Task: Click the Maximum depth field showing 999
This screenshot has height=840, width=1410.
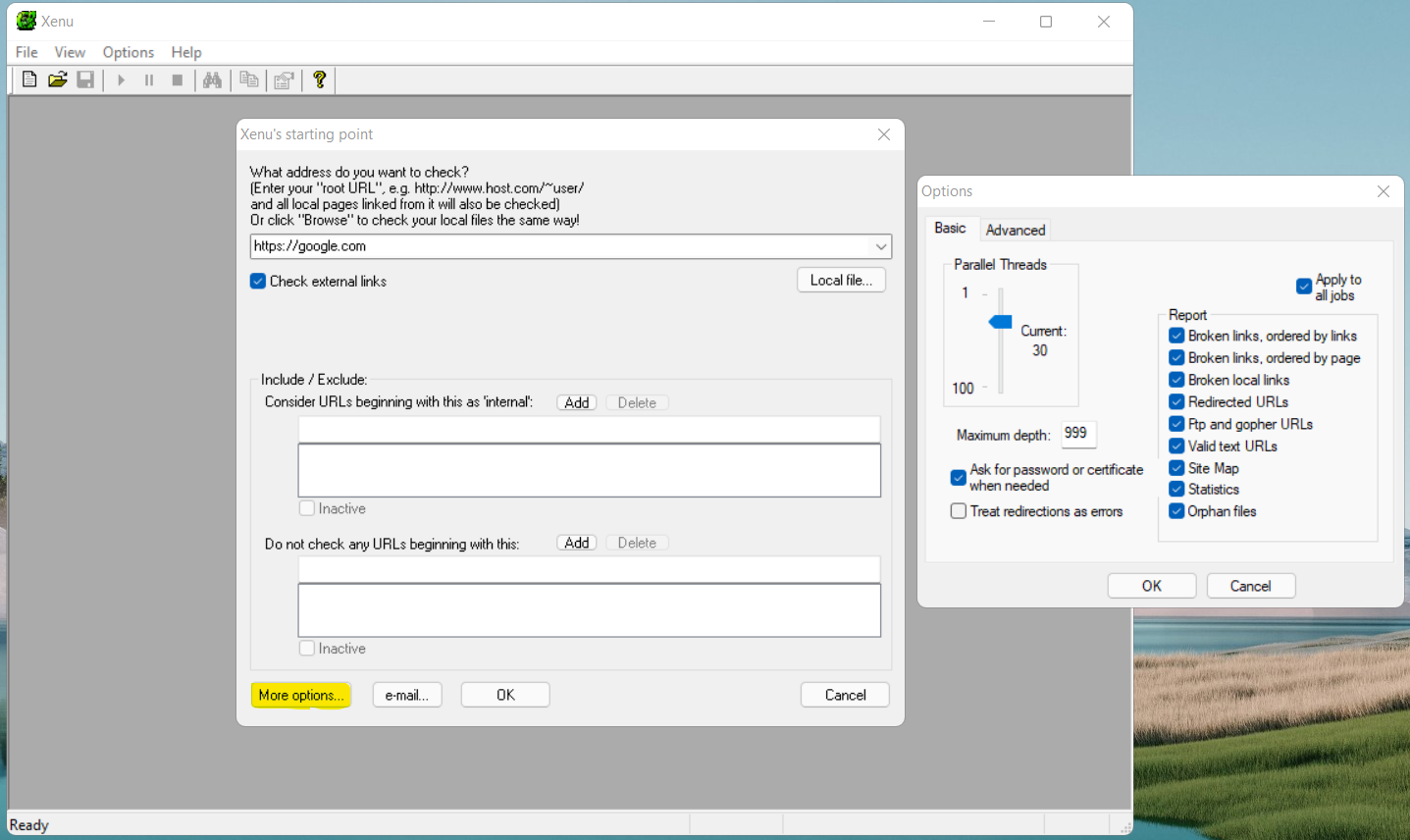Action: [x=1079, y=434]
